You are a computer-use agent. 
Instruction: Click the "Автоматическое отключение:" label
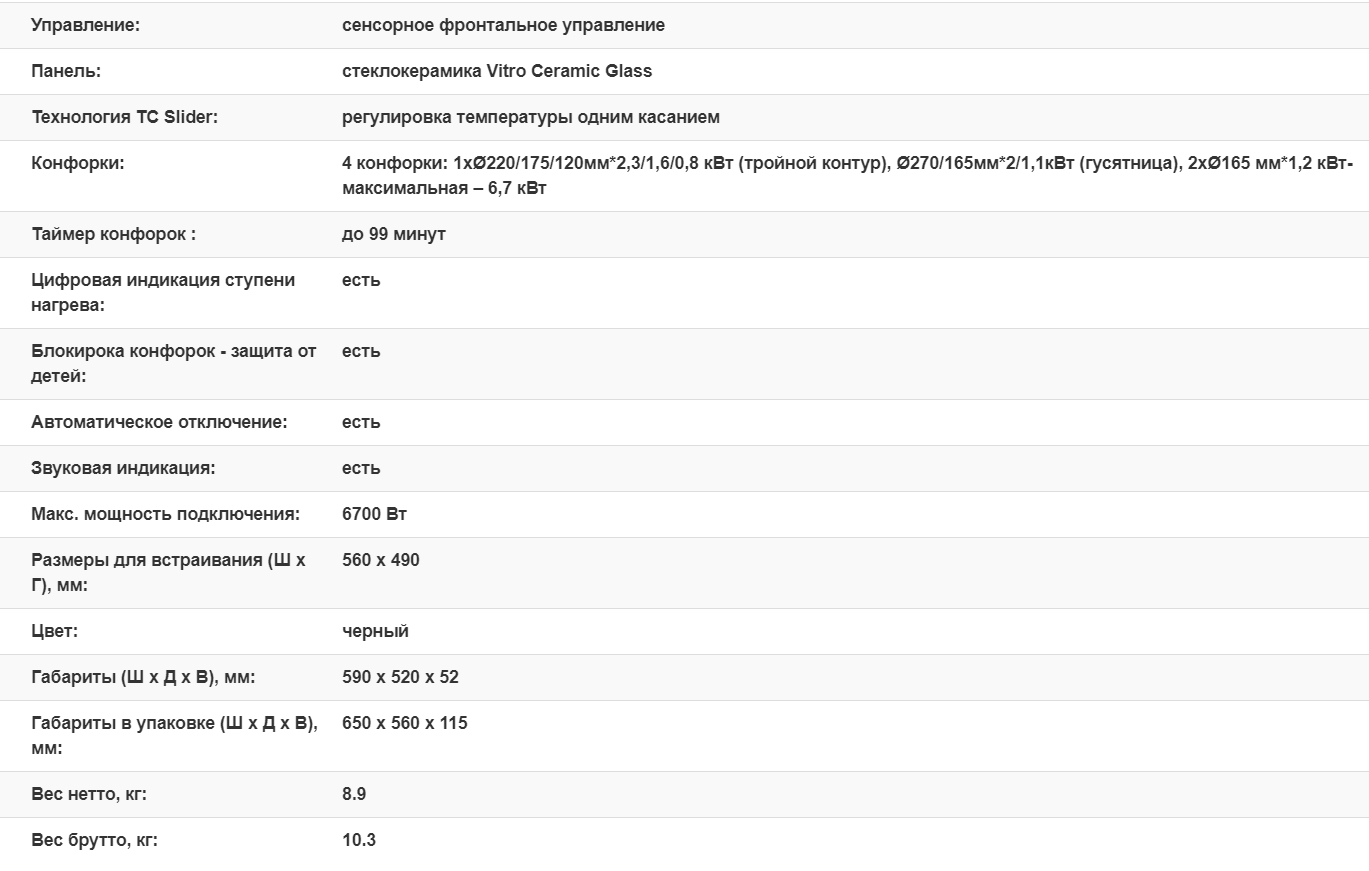(x=159, y=422)
